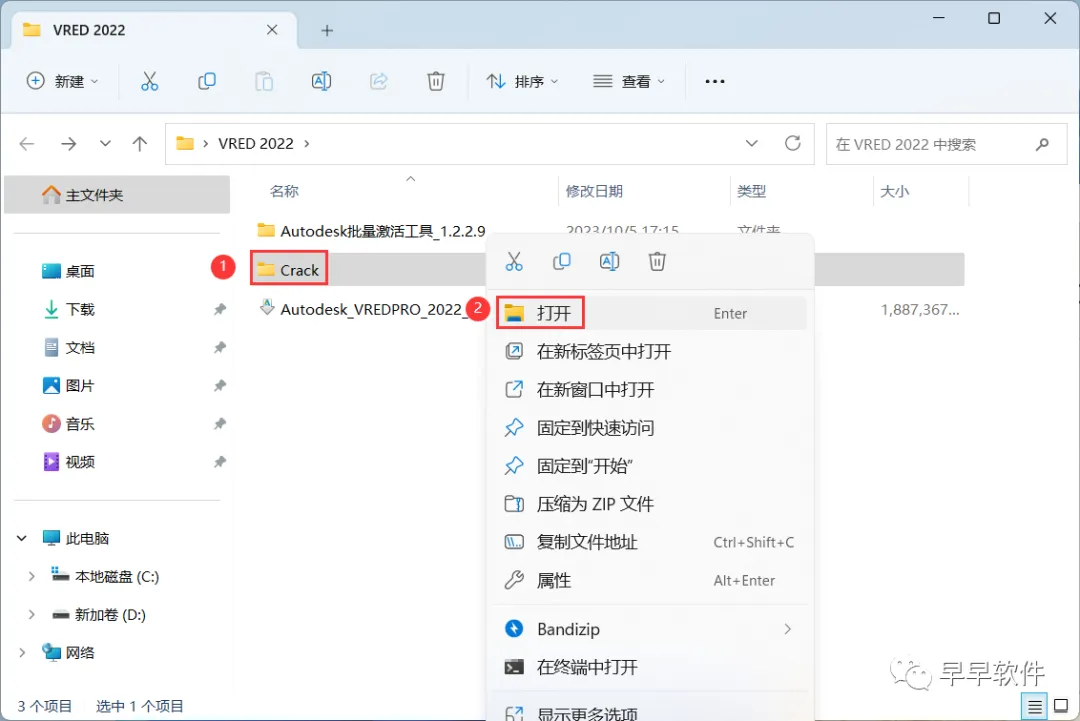Expand the 本地磁盘 (C:) node
Viewport: 1080px width, 721px height.
coord(31,576)
